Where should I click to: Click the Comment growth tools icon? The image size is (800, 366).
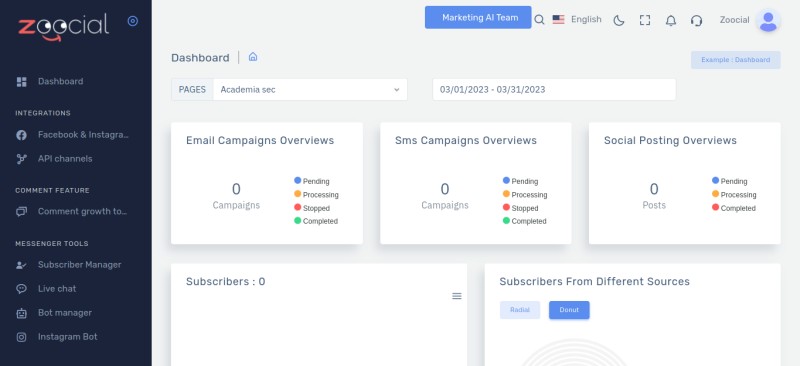[x=21, y=211]
